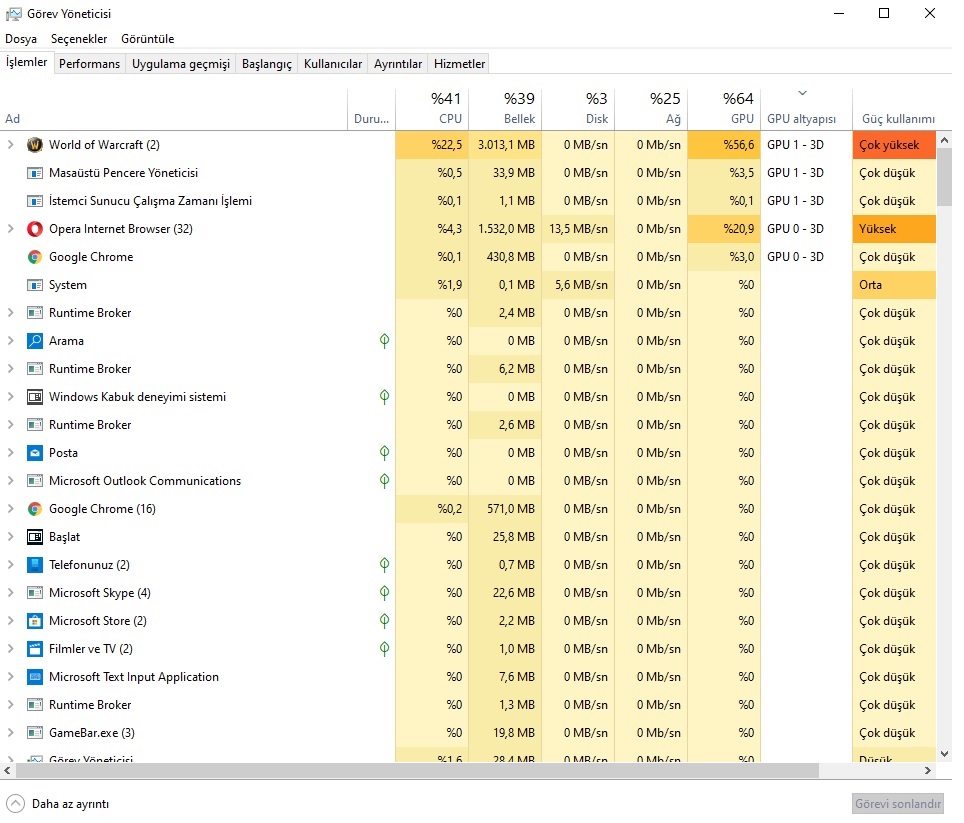Screen dimensions: 964x823
Task: Sort processes by the Bellek column
Action: point(505,109)
